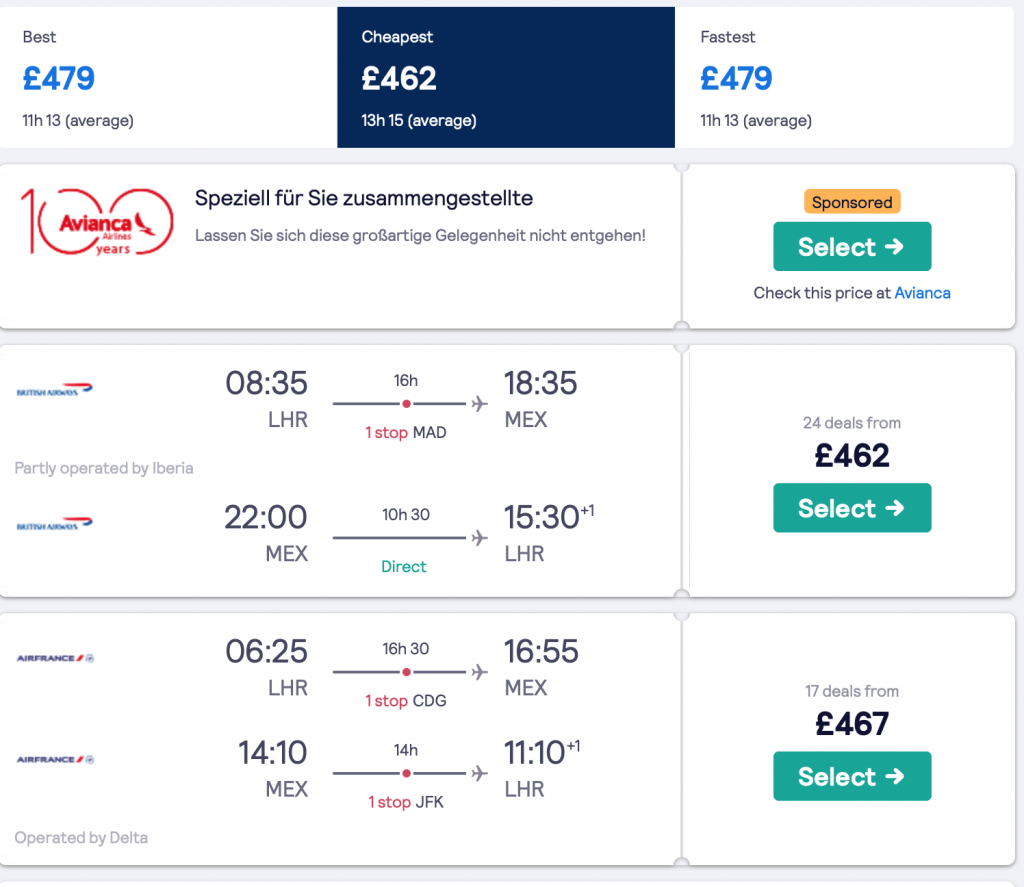This screenshot has width=1024, height=887.
Task: Click the Avianca 100 years logo
Action: (x=97, y=222)
